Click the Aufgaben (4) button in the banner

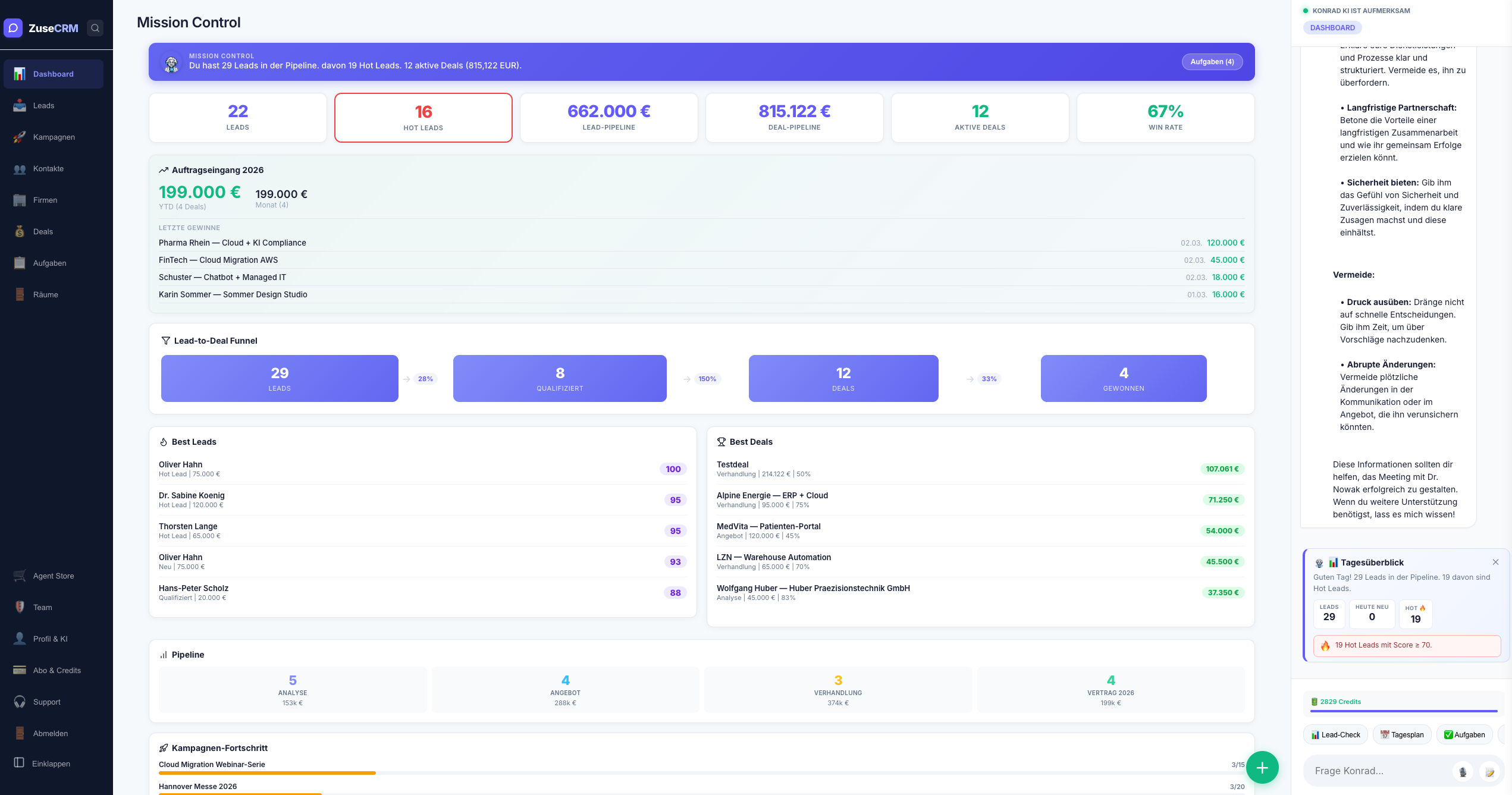tap(1212, 62)
